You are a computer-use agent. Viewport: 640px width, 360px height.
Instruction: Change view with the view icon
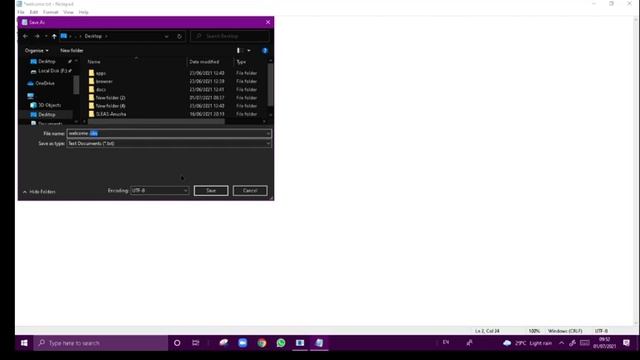239,51
